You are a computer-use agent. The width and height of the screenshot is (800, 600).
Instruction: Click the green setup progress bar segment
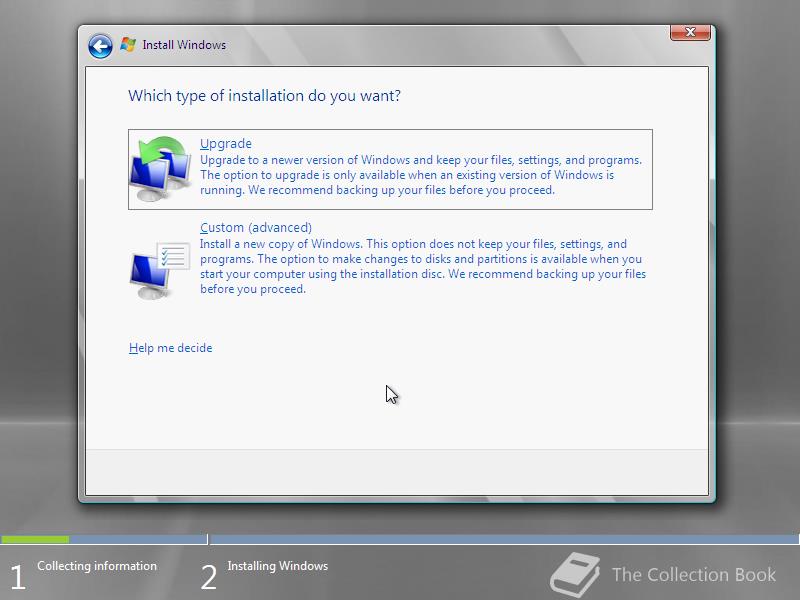[35, 539]
